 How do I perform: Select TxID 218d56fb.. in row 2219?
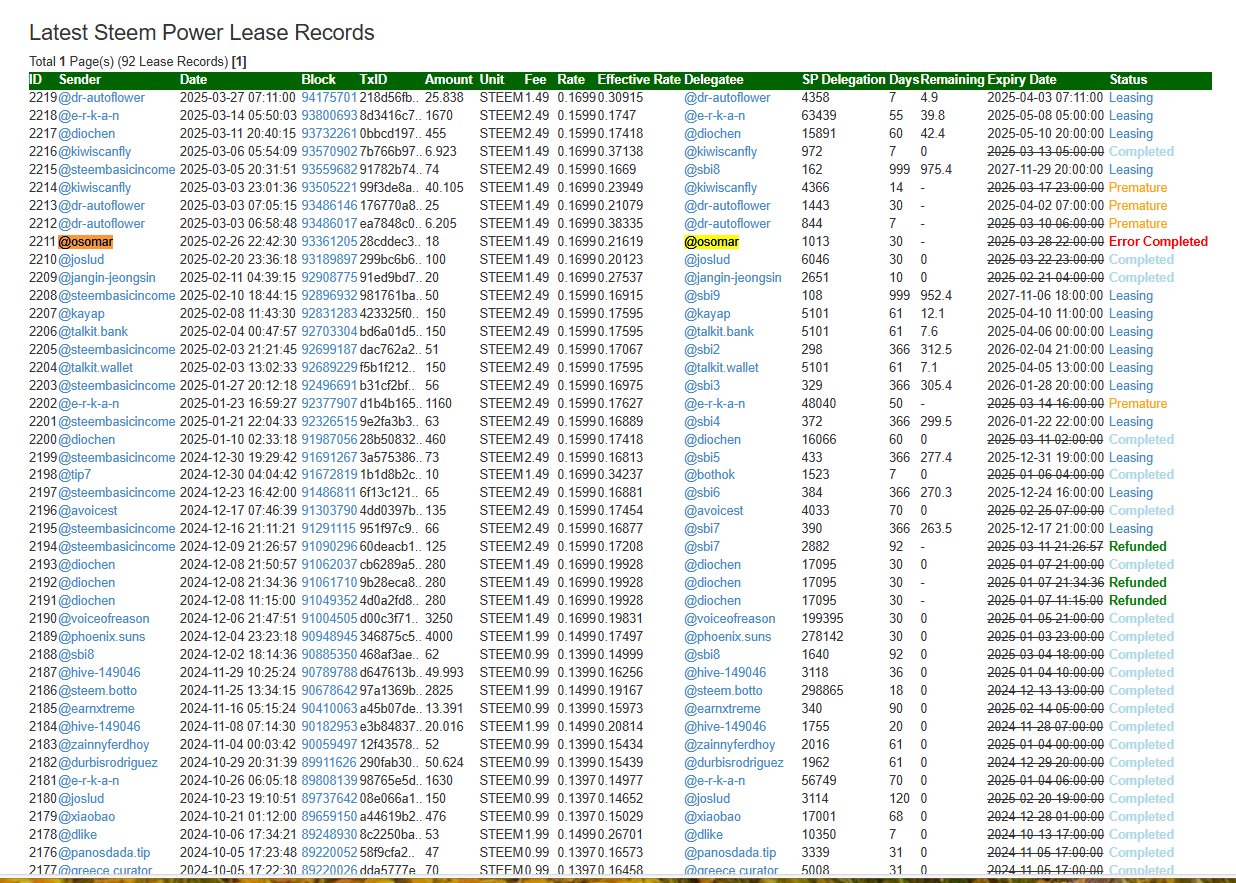[389, 98]
